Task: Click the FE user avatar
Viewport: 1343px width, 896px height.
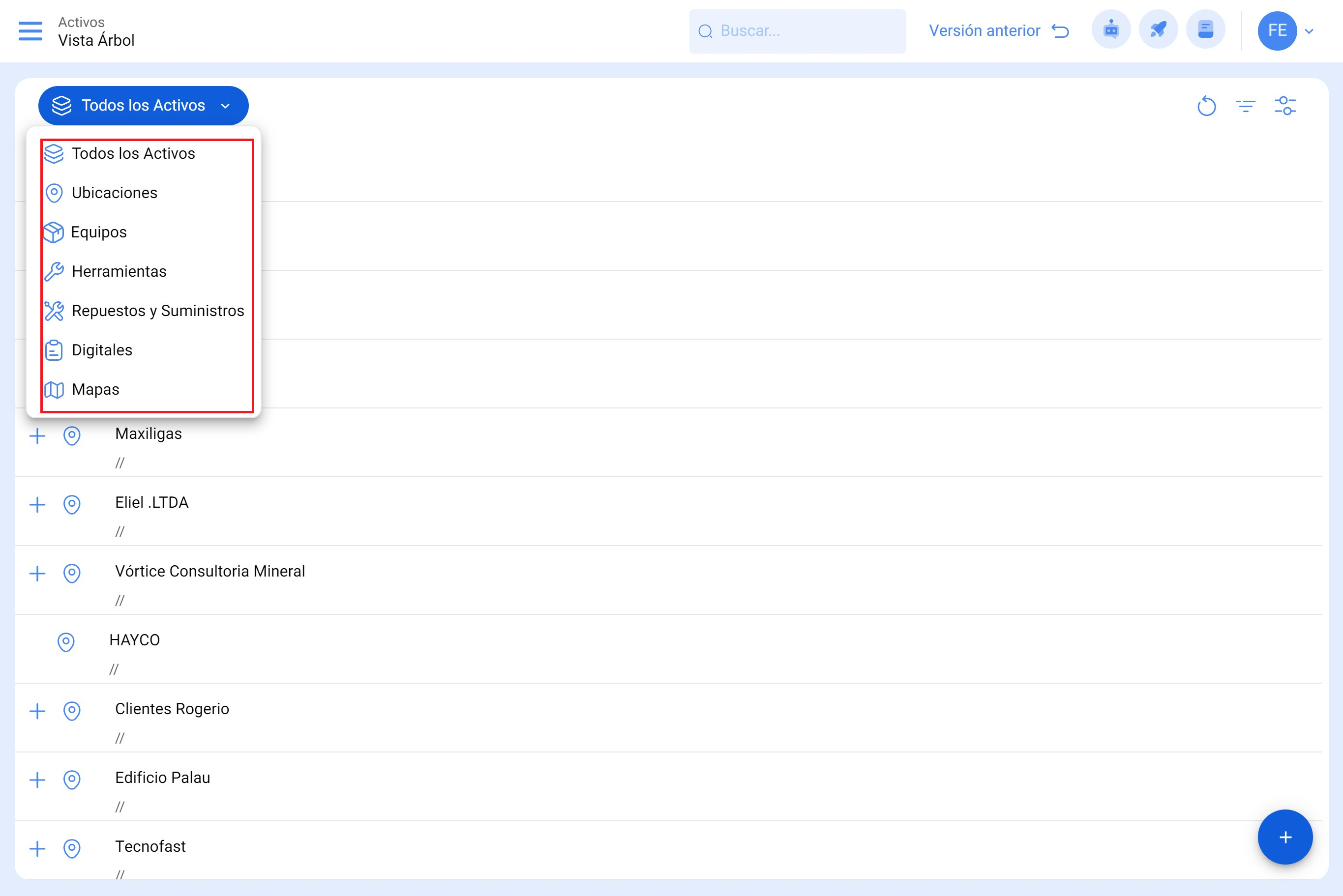Action: tap(1277, 31)
